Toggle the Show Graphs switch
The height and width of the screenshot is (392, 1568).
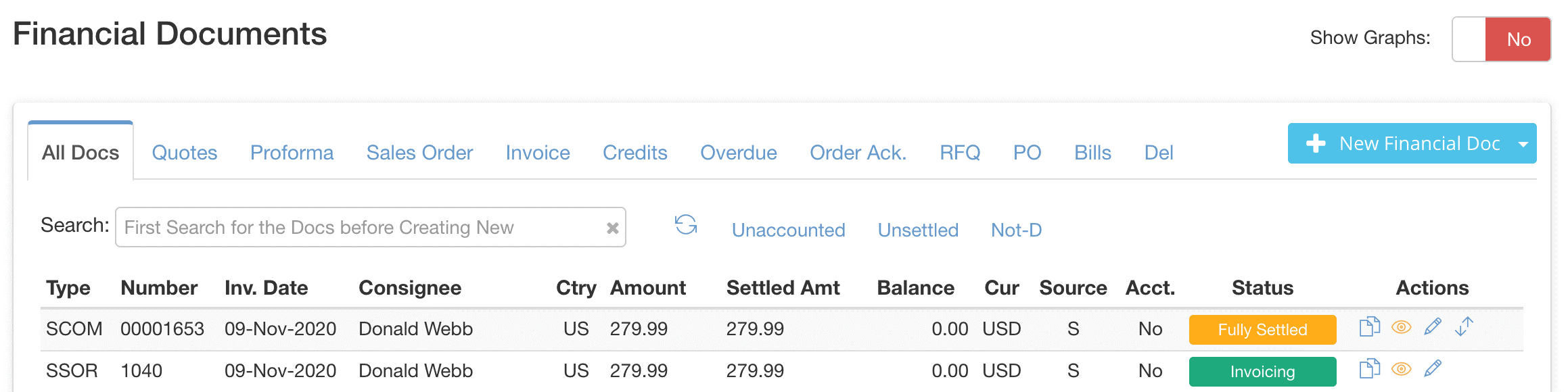1501,39
